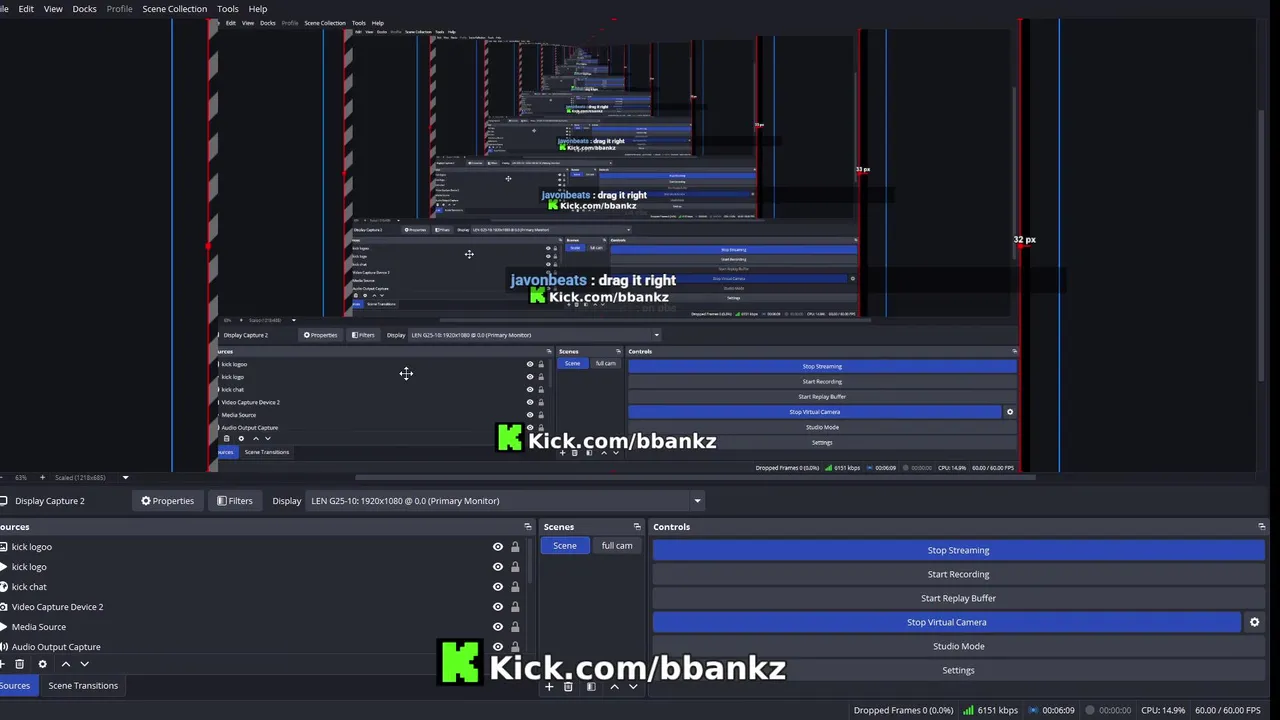This screenshot has height=720, width=1280.
Task: Hide the kick chat source
Action: click(498, 587)
